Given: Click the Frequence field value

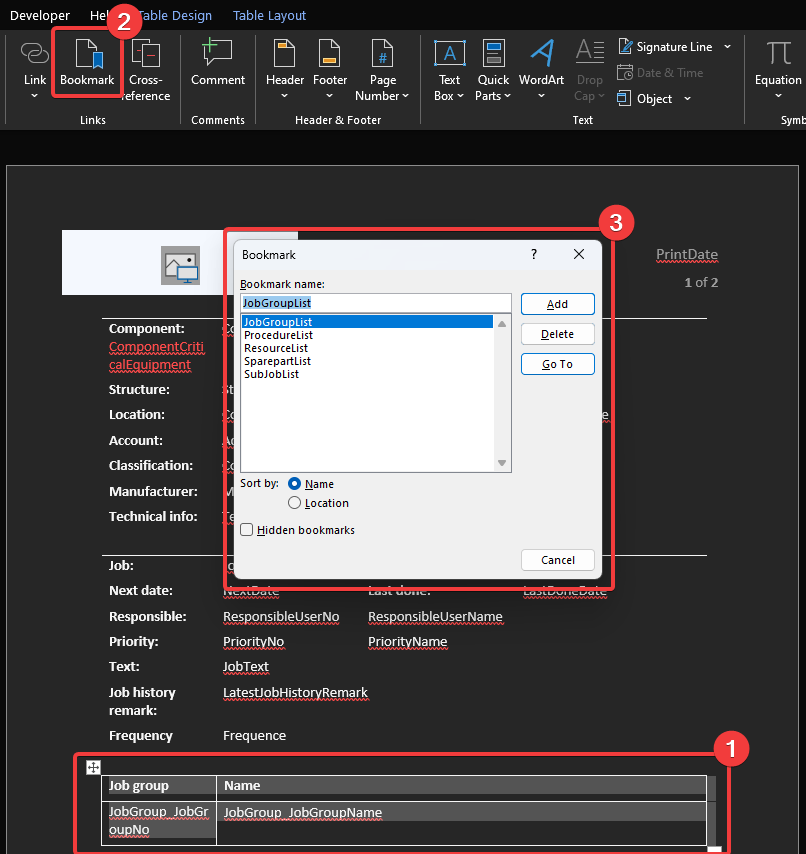Looking at the screenshot, I should pos(254,735).
